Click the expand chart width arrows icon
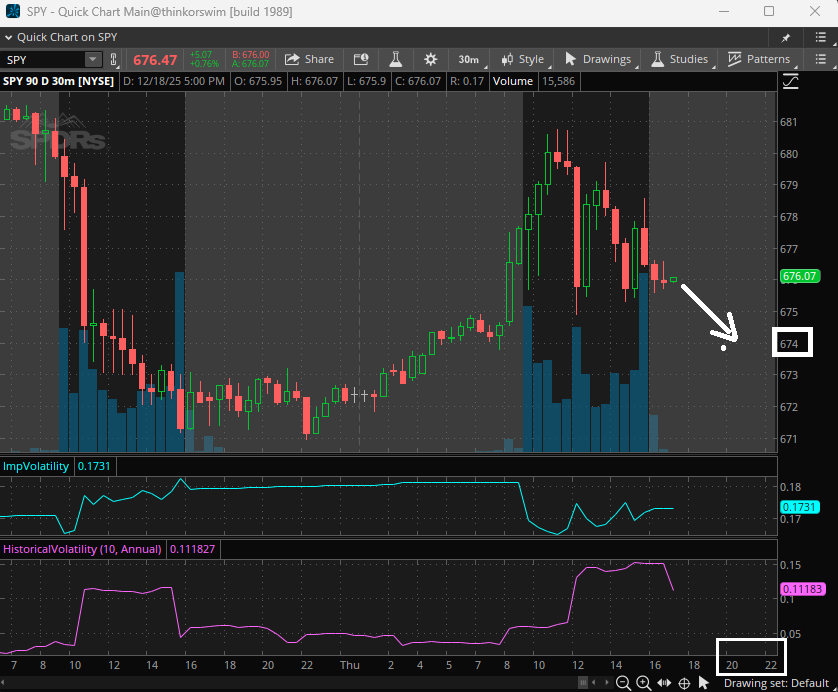Viewport: 838px width, 692px height. tap(664, 682)
